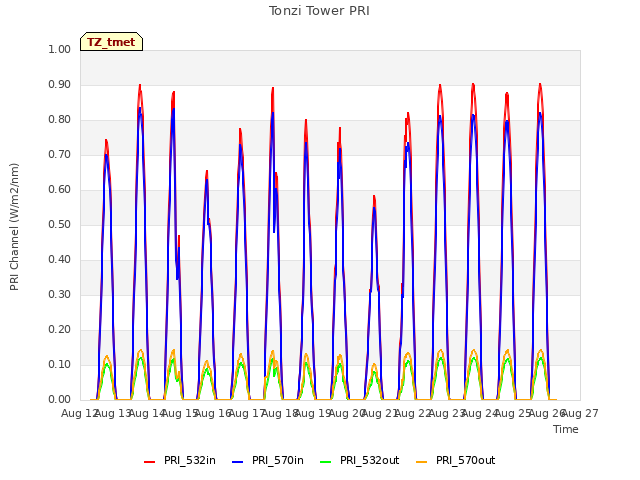Click the 0.00 y-axis tick label
Viewport: 640px width, 480px height.
tap(60, 400)
